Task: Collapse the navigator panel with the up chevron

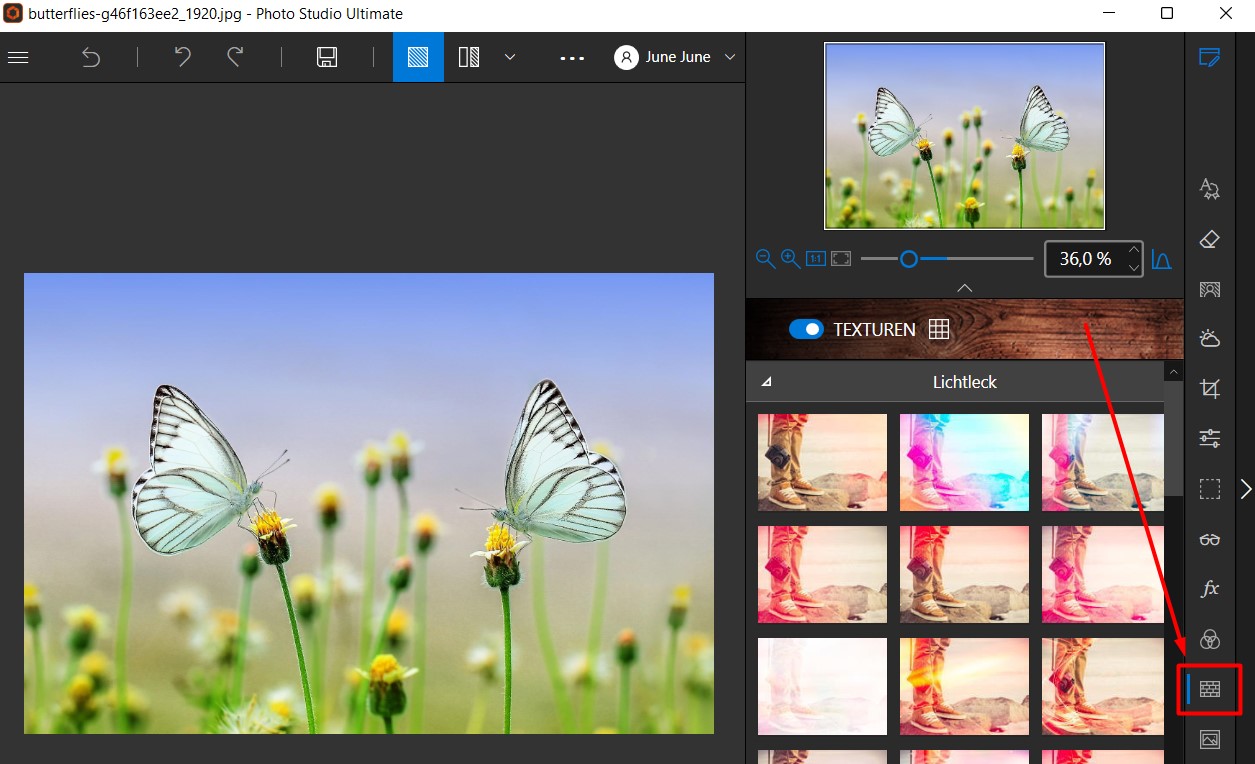Action: point(964,288)
